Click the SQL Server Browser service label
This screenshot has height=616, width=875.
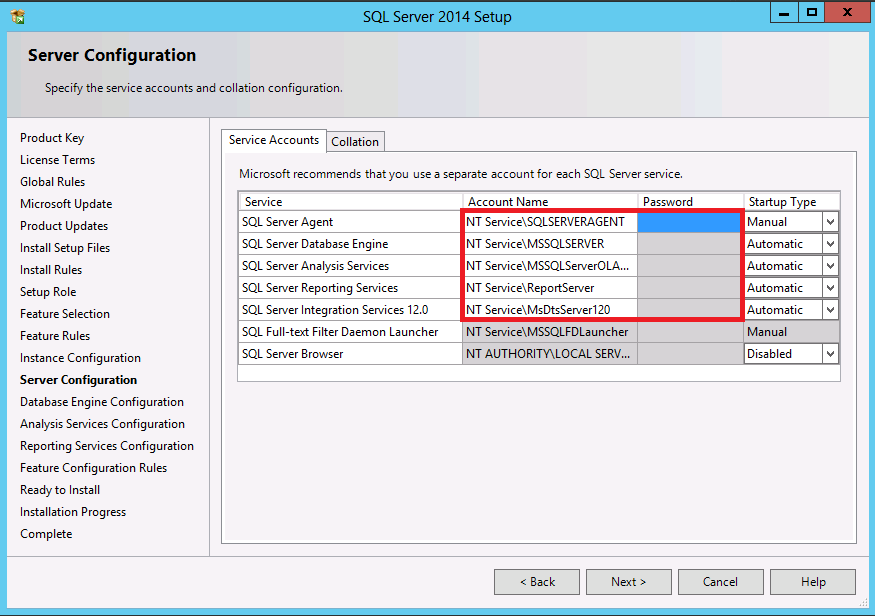292,354
